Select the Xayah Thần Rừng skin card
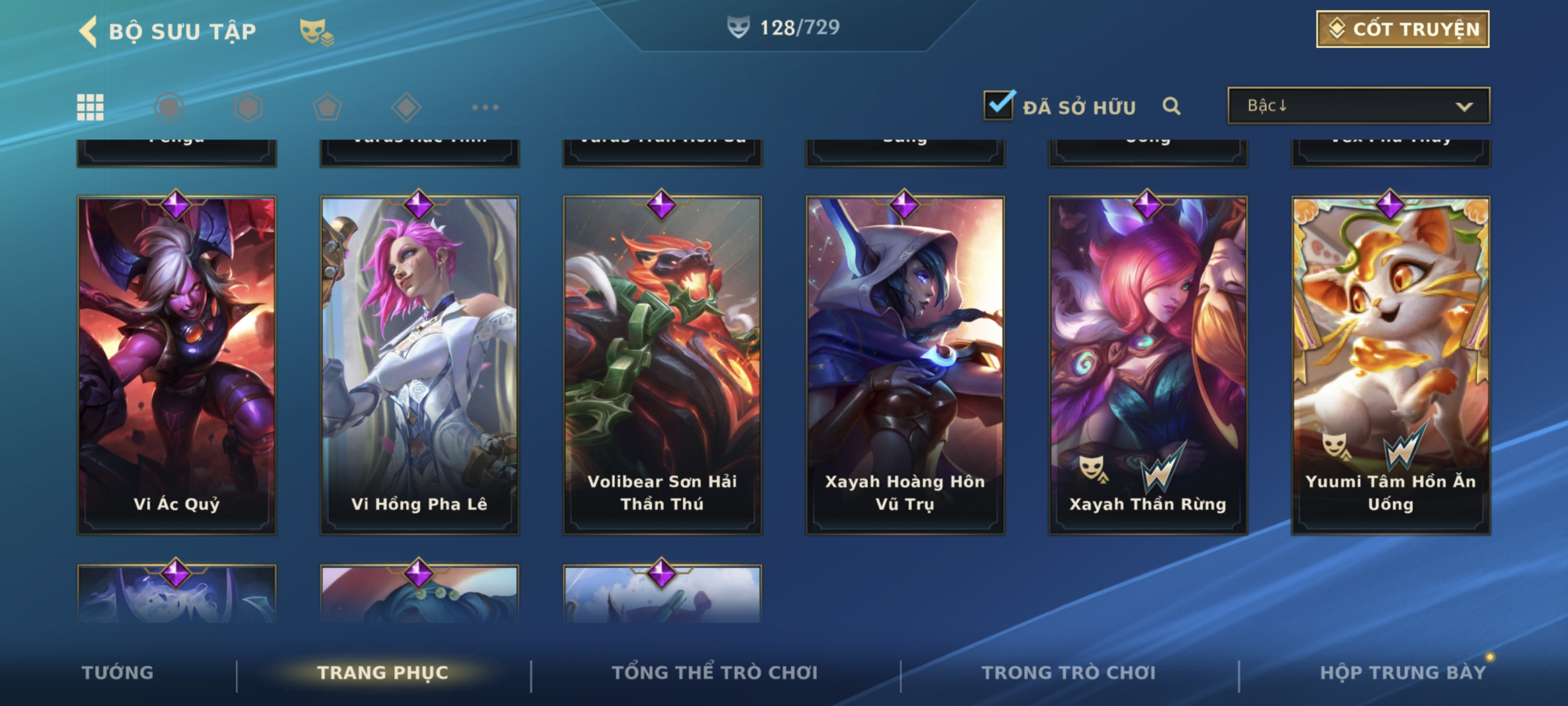This screenshot has width=1568, height=706. [1147, 364]
